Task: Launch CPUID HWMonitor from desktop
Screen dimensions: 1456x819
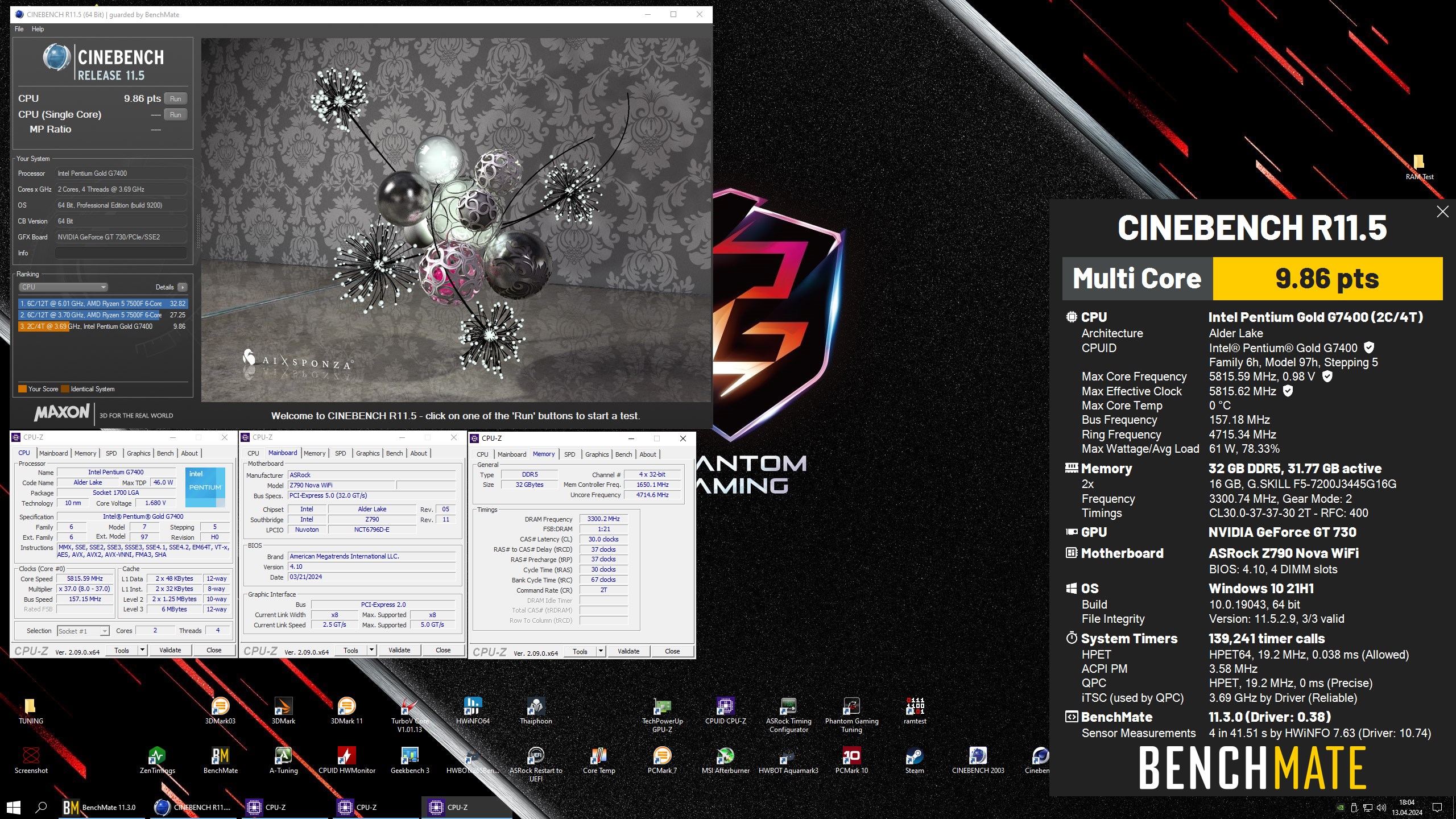Action: 346,760
